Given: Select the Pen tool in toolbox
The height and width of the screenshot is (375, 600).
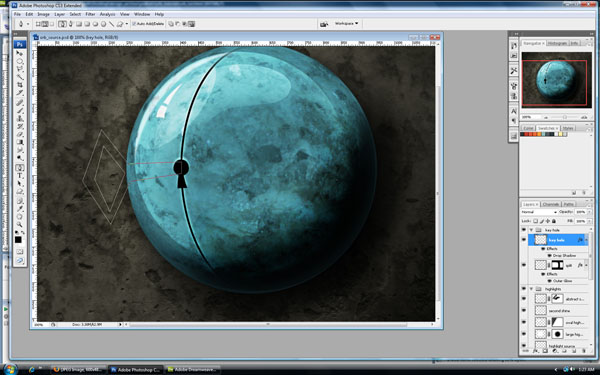Looking at the screenshot, I should coord(20,168).
